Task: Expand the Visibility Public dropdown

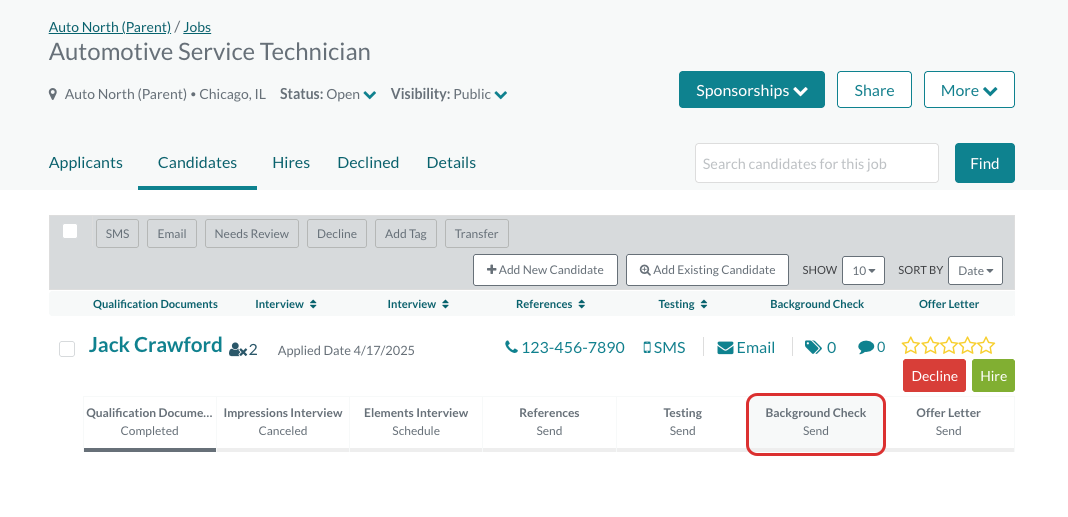Action: tap(501, 95)
